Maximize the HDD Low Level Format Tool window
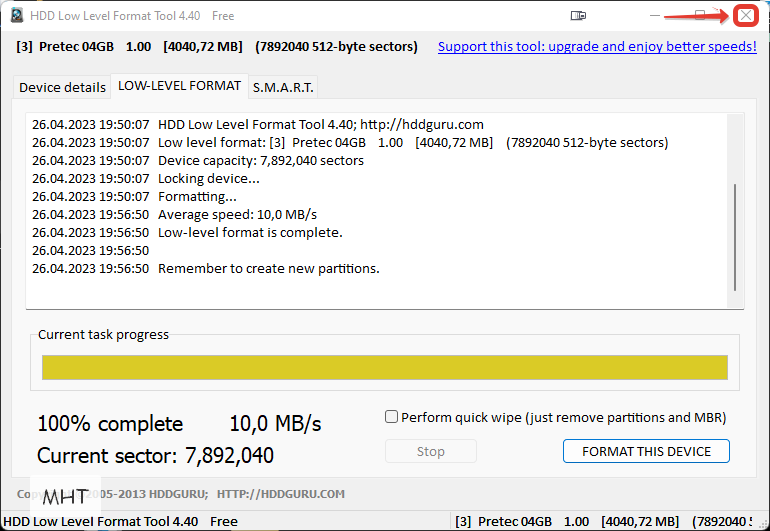Screen dimensions: 770x531 click(700, 16)
